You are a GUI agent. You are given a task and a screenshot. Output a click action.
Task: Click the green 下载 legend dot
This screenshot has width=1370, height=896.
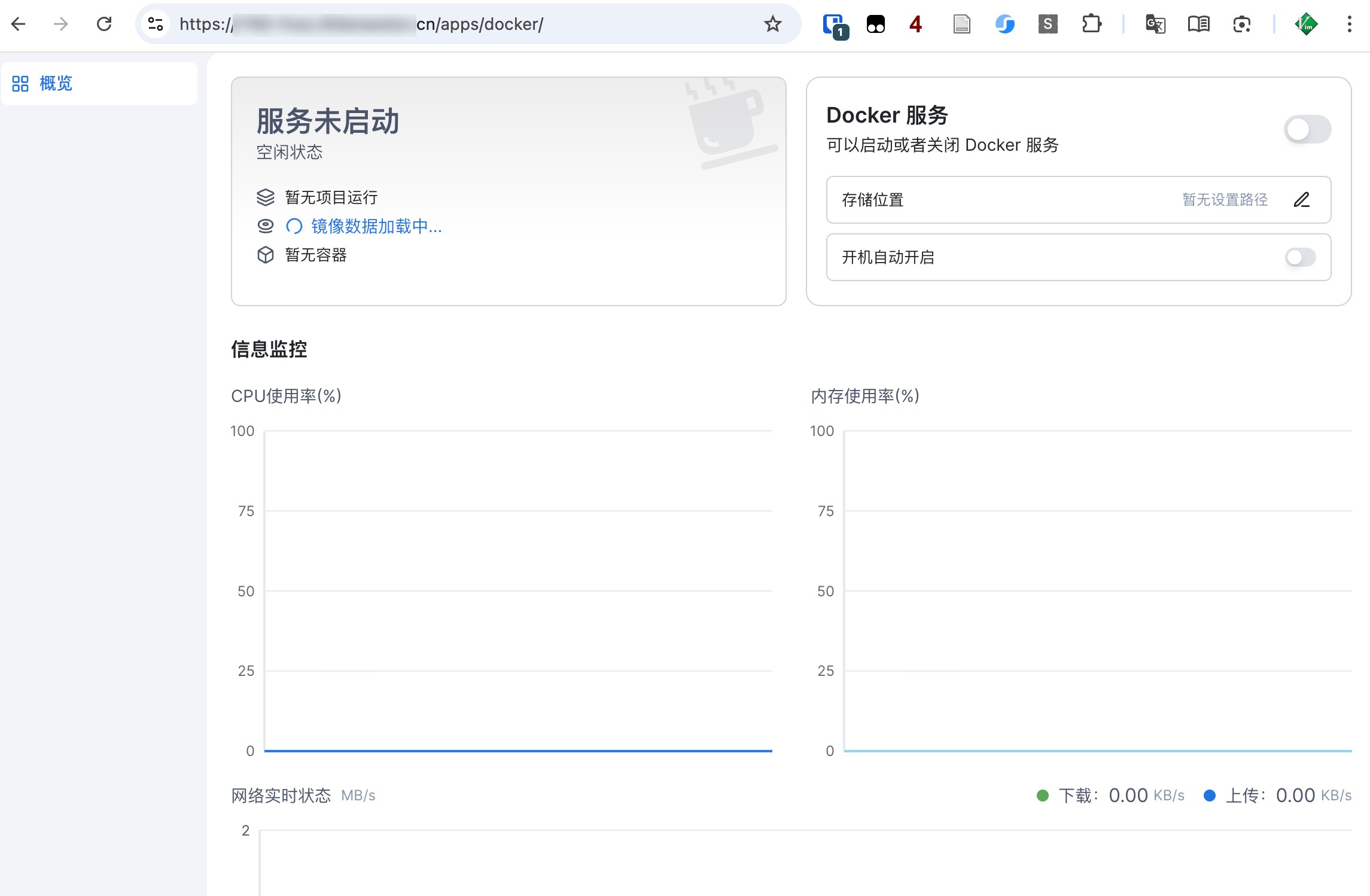[1042, 795]
